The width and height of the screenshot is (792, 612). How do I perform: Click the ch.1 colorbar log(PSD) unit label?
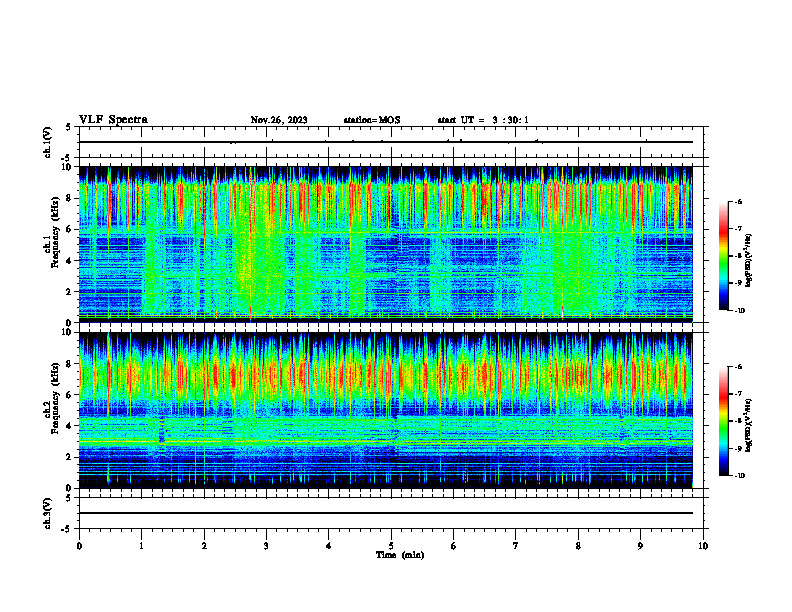(749, 260)
